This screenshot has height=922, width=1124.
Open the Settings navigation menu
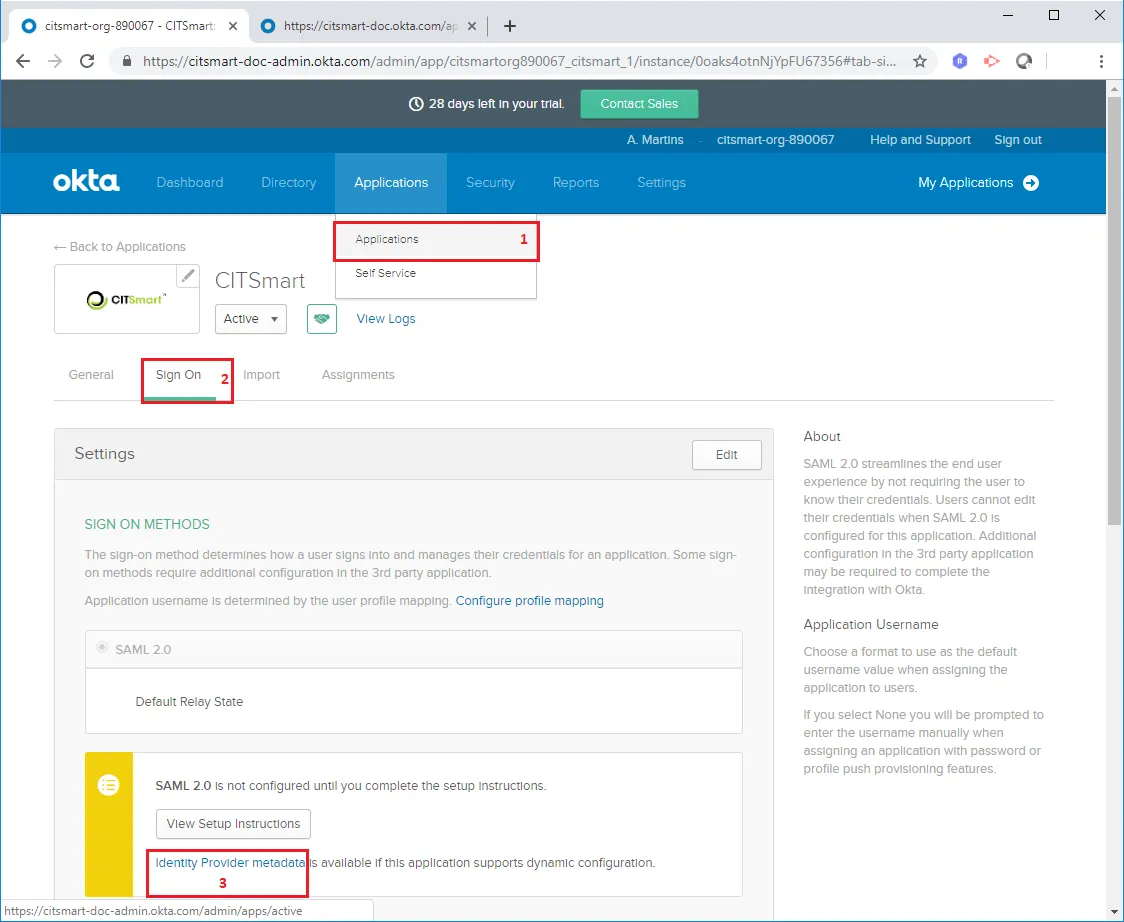662,183
